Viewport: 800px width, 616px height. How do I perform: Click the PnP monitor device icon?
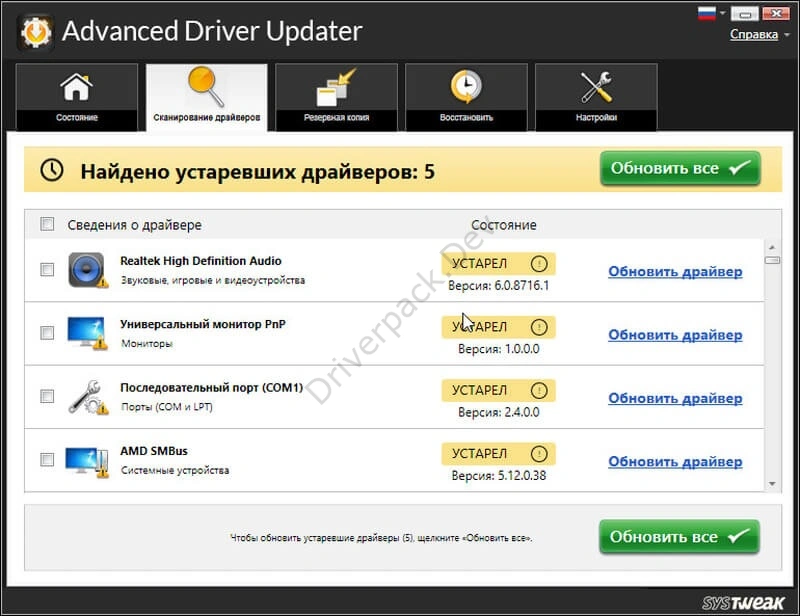click(87, 333)
